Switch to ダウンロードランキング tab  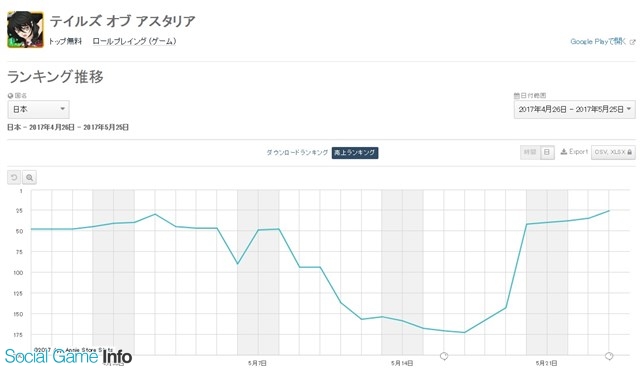point(297,153)
